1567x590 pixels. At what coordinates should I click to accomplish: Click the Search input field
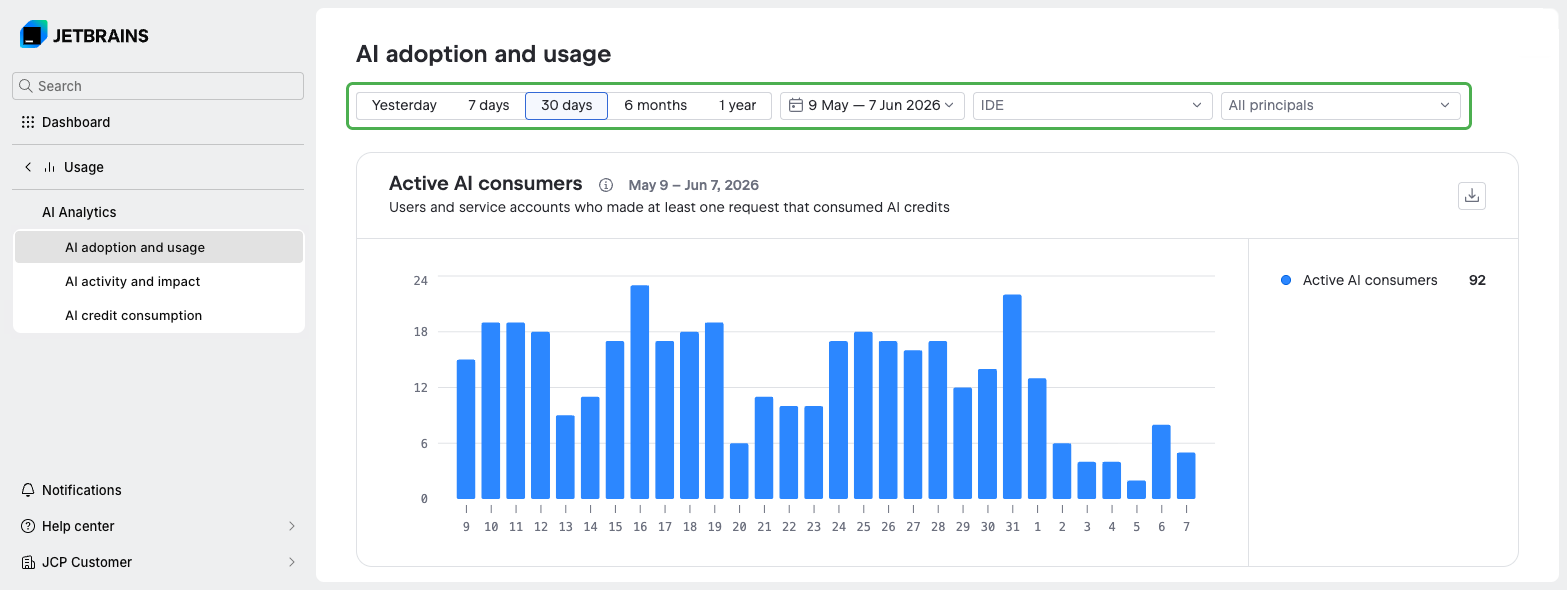(158, 86)
